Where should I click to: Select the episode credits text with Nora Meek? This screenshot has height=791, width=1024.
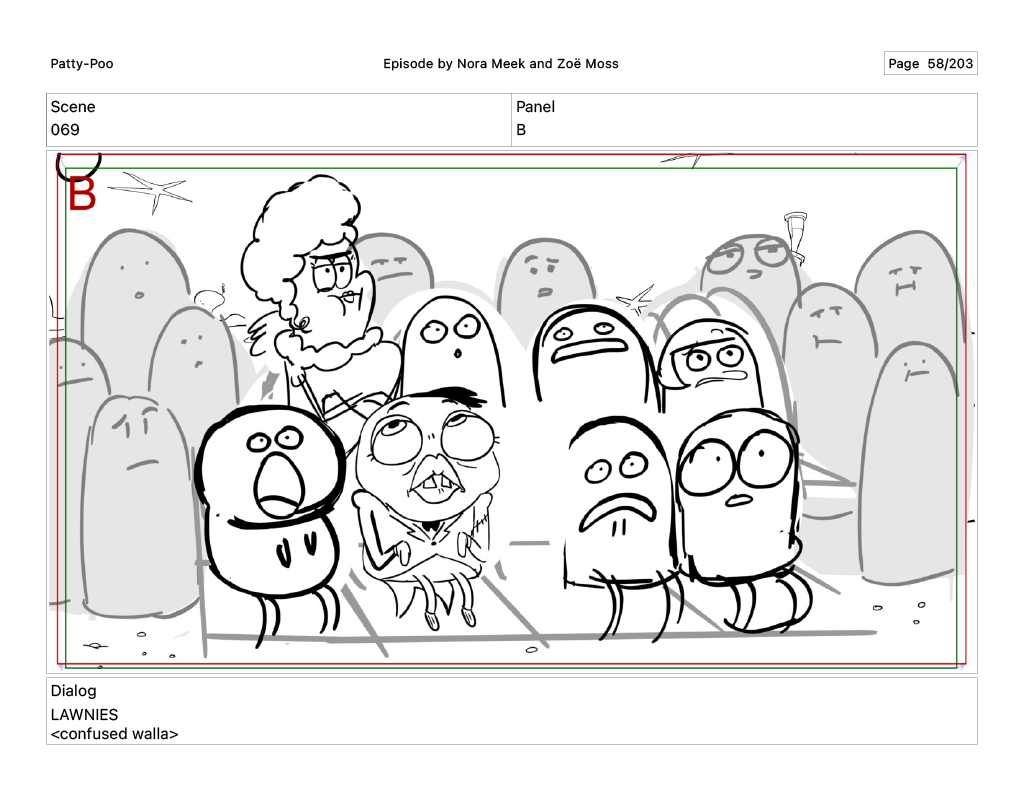[500, 64]
